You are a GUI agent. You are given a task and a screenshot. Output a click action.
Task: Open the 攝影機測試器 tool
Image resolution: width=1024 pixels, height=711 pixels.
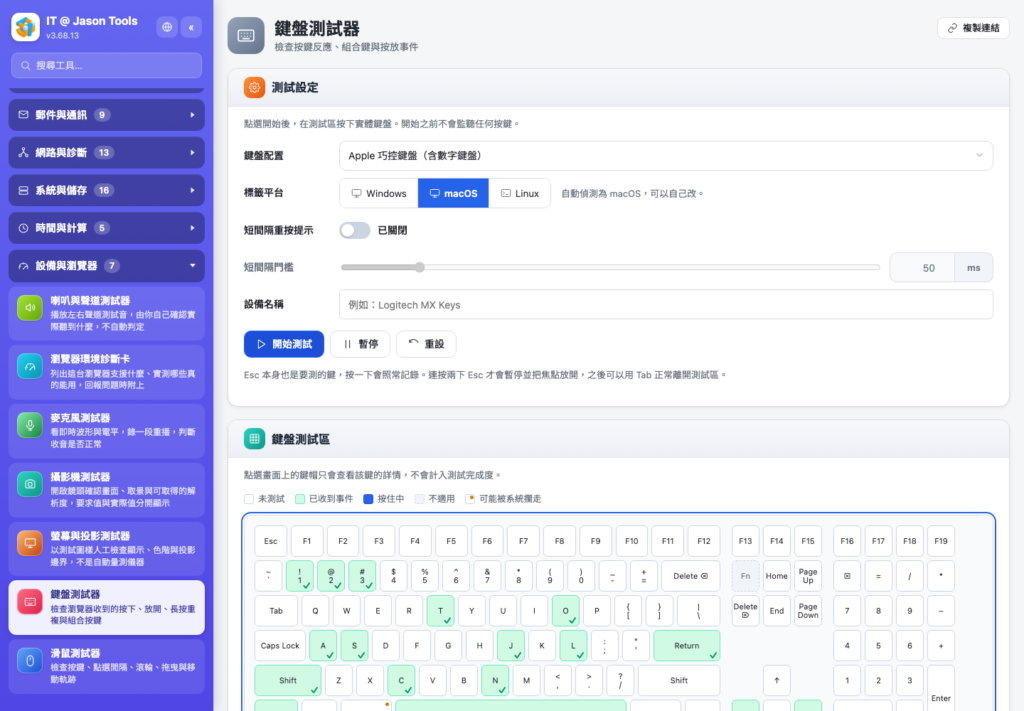coord(106,490)
